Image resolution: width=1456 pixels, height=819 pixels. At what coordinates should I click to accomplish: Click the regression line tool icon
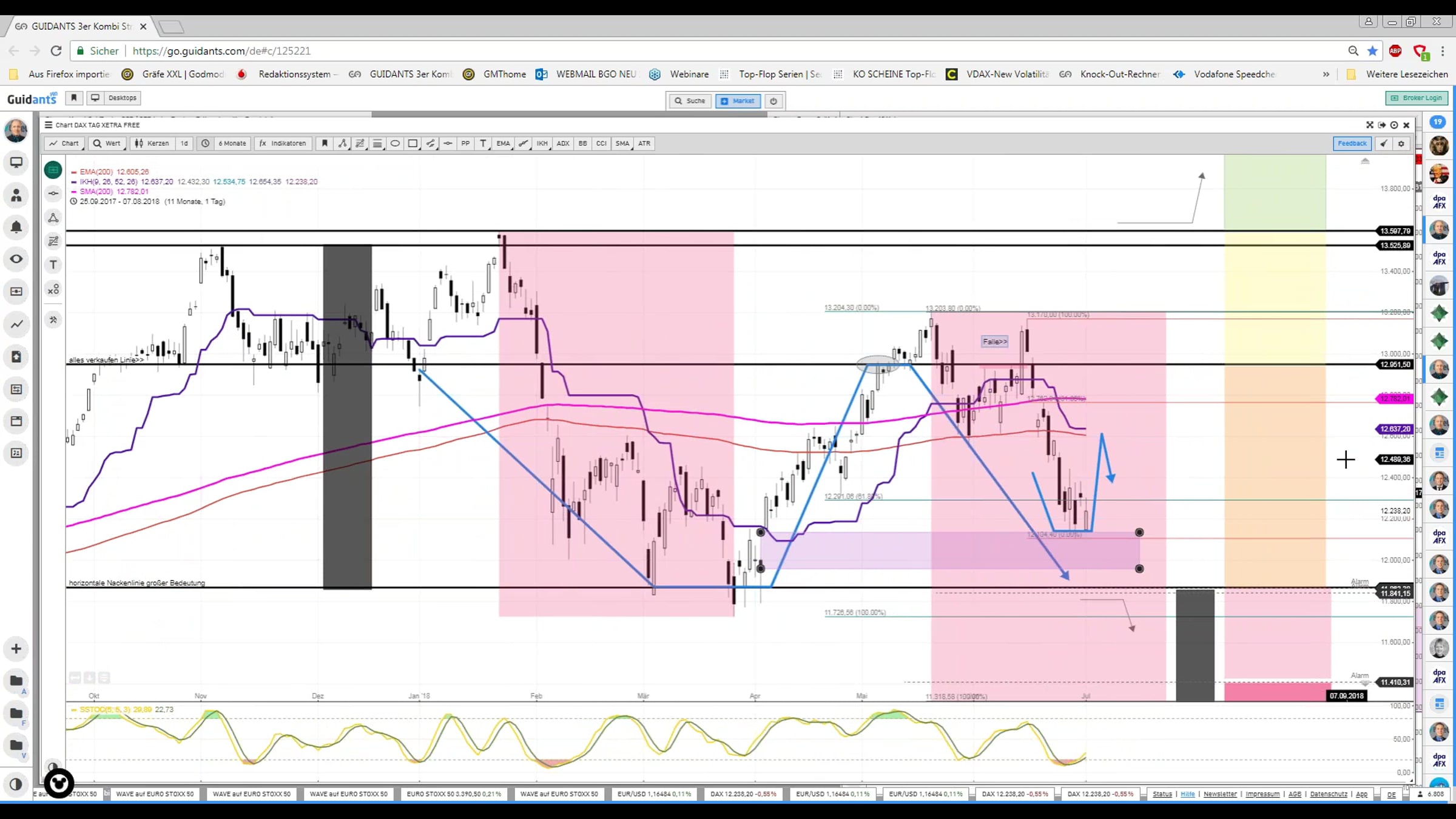tap(523, 143)
